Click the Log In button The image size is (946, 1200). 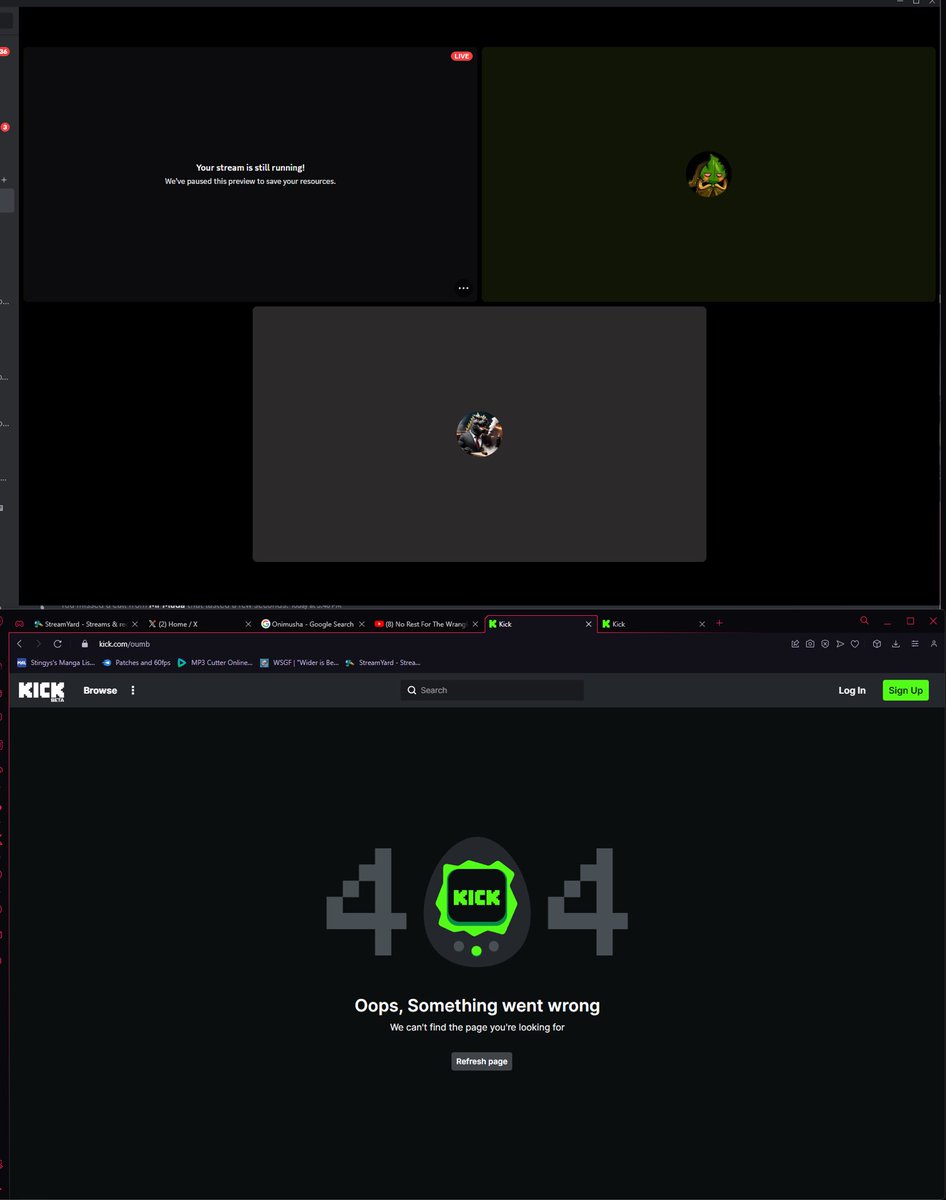pos(852,691)
